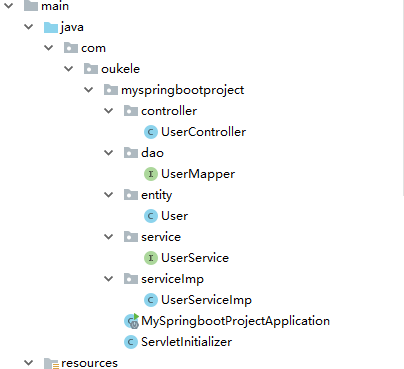Click the UserServiceImp class icon
This screenshot has height=369, width=404.
(151, 300)
